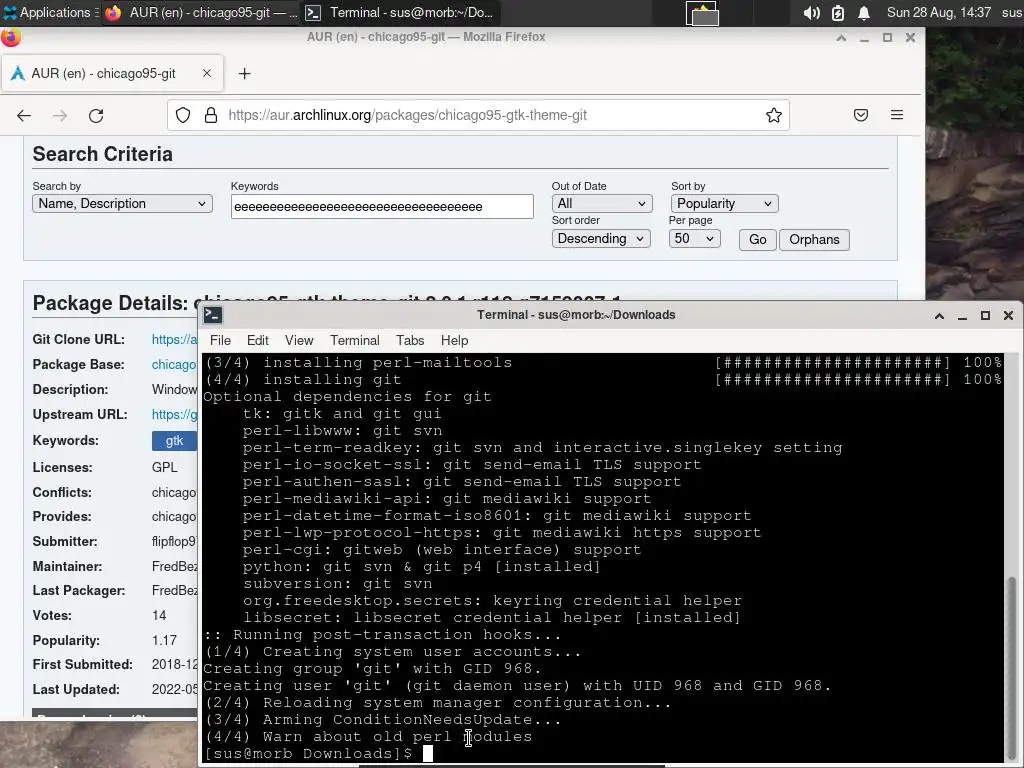Image resolution: width=1024 pixels, height=768 pixels.
Task: Roll up the Firefox window with shade arrow
Action: [841, 38]
